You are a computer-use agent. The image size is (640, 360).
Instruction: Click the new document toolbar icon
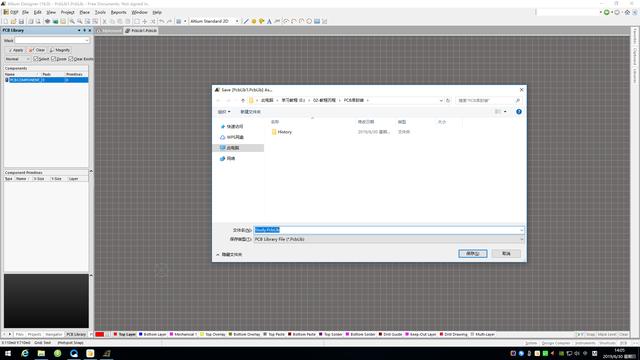(6, 21)
